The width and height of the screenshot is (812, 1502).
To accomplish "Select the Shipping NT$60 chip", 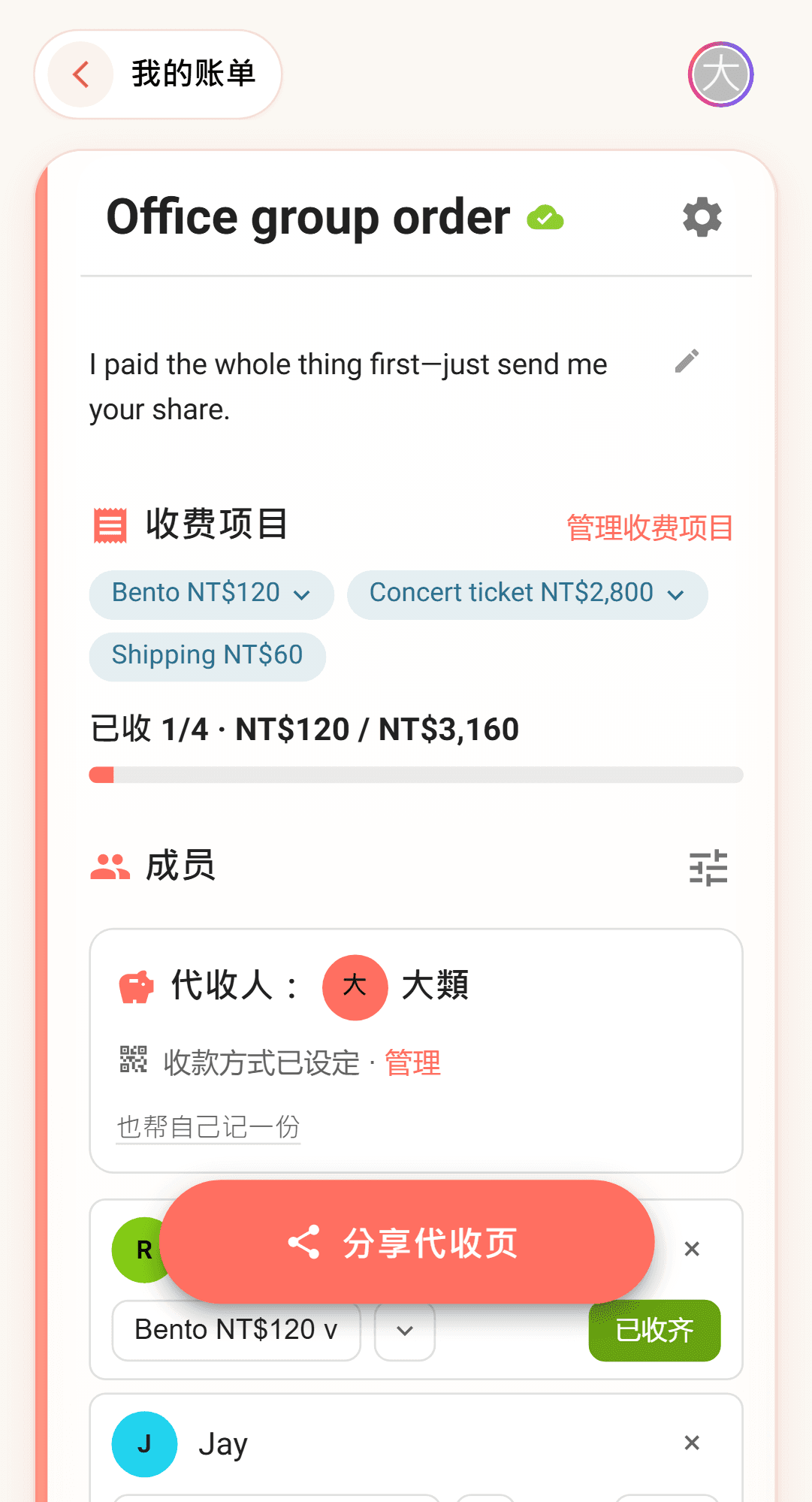I will click(x=207, y=657).
